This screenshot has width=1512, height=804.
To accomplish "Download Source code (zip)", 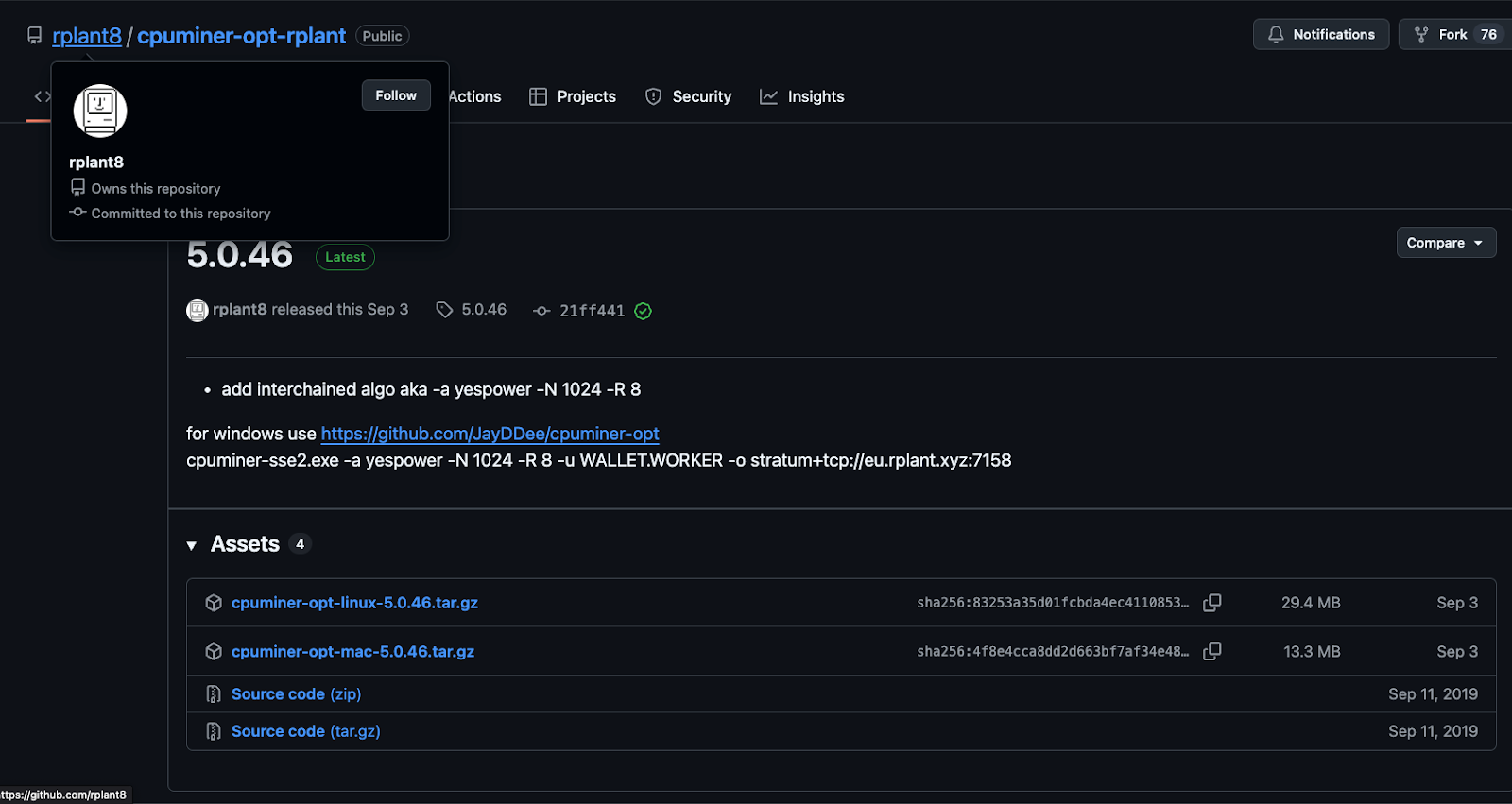I will click(296, 694).
